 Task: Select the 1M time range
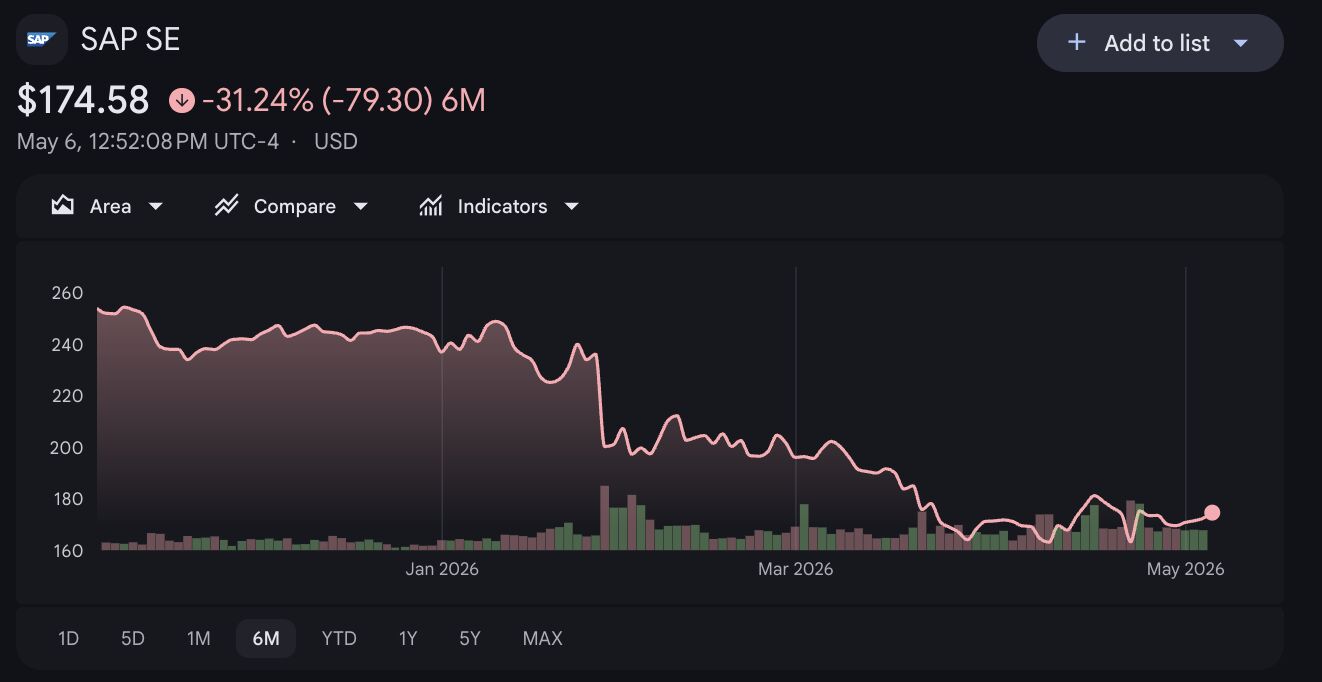click(198, 638)
